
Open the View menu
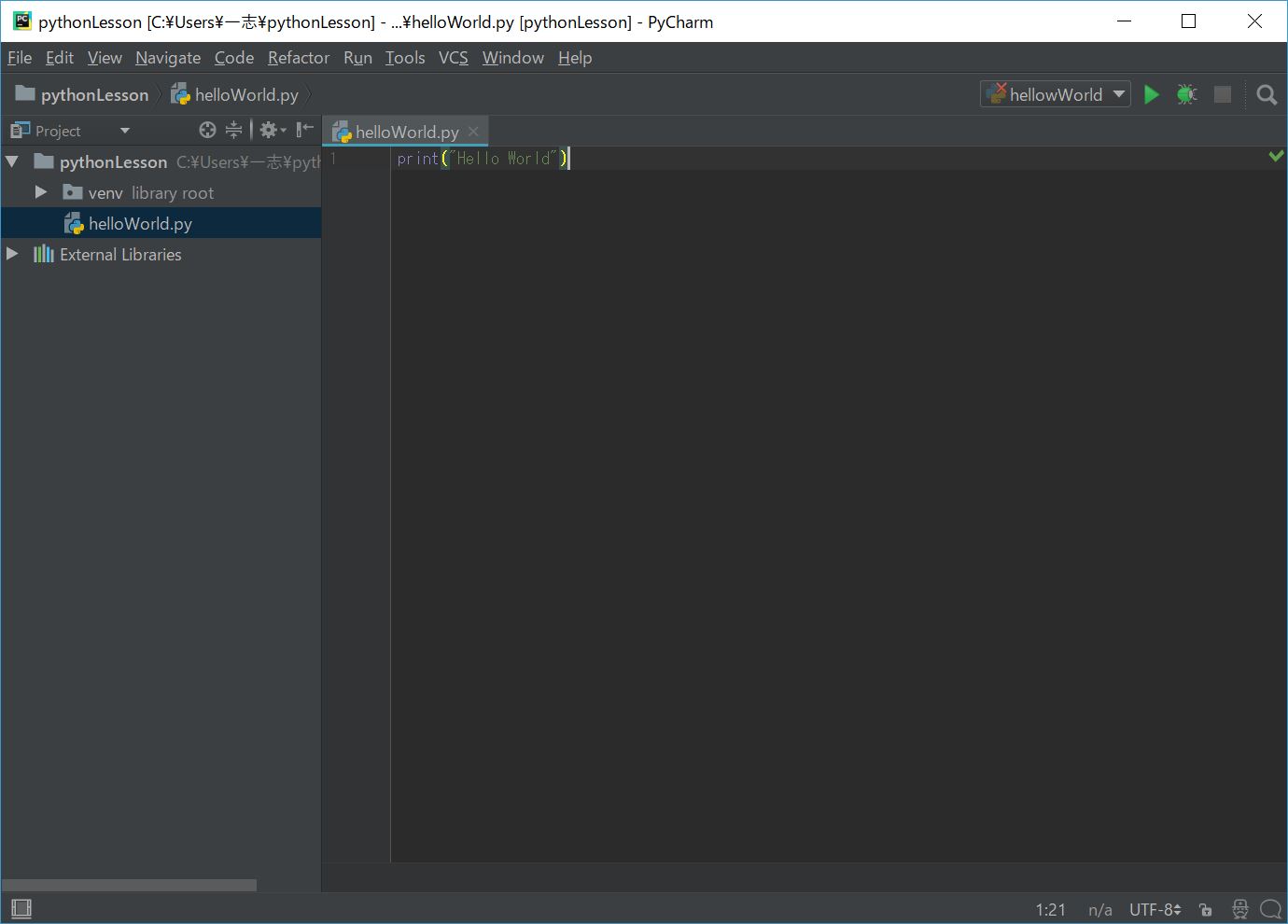click(x=105, y=58)
